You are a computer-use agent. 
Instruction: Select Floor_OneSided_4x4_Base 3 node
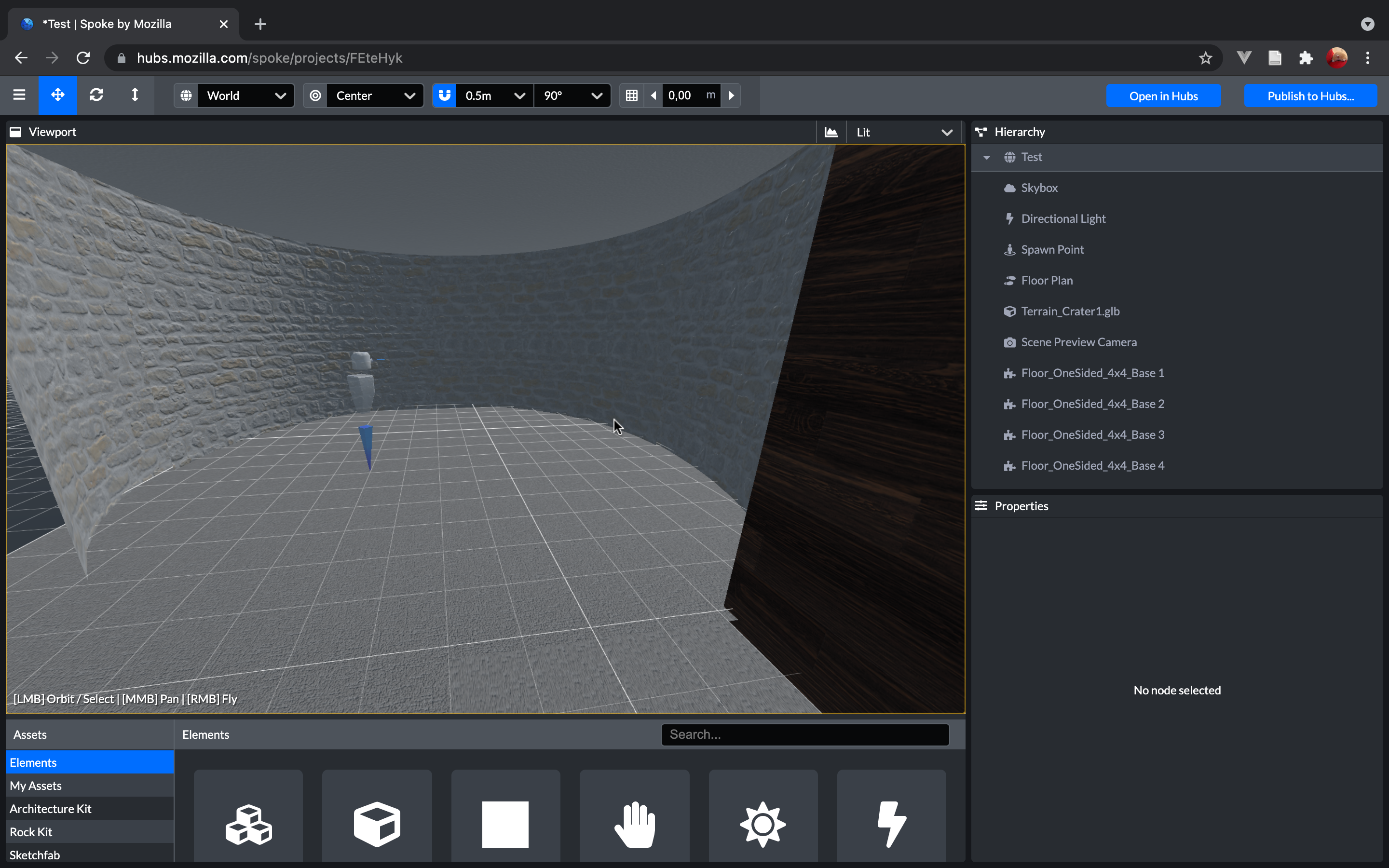[x=1177, y=434]
